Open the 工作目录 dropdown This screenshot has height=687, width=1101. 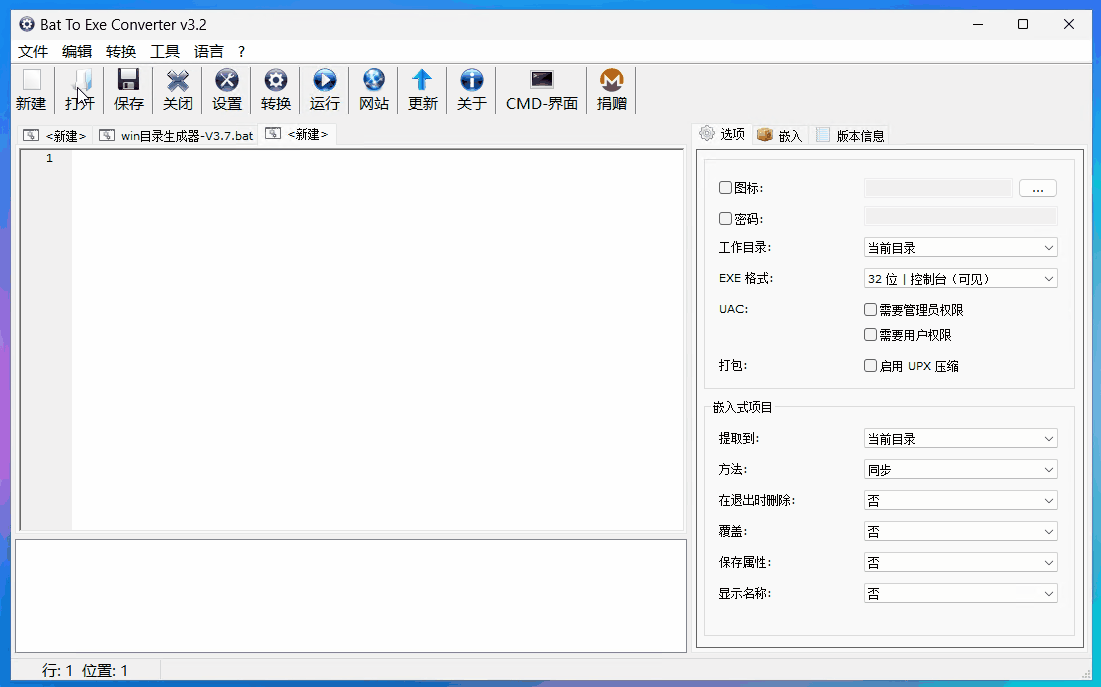coord(960,247)
